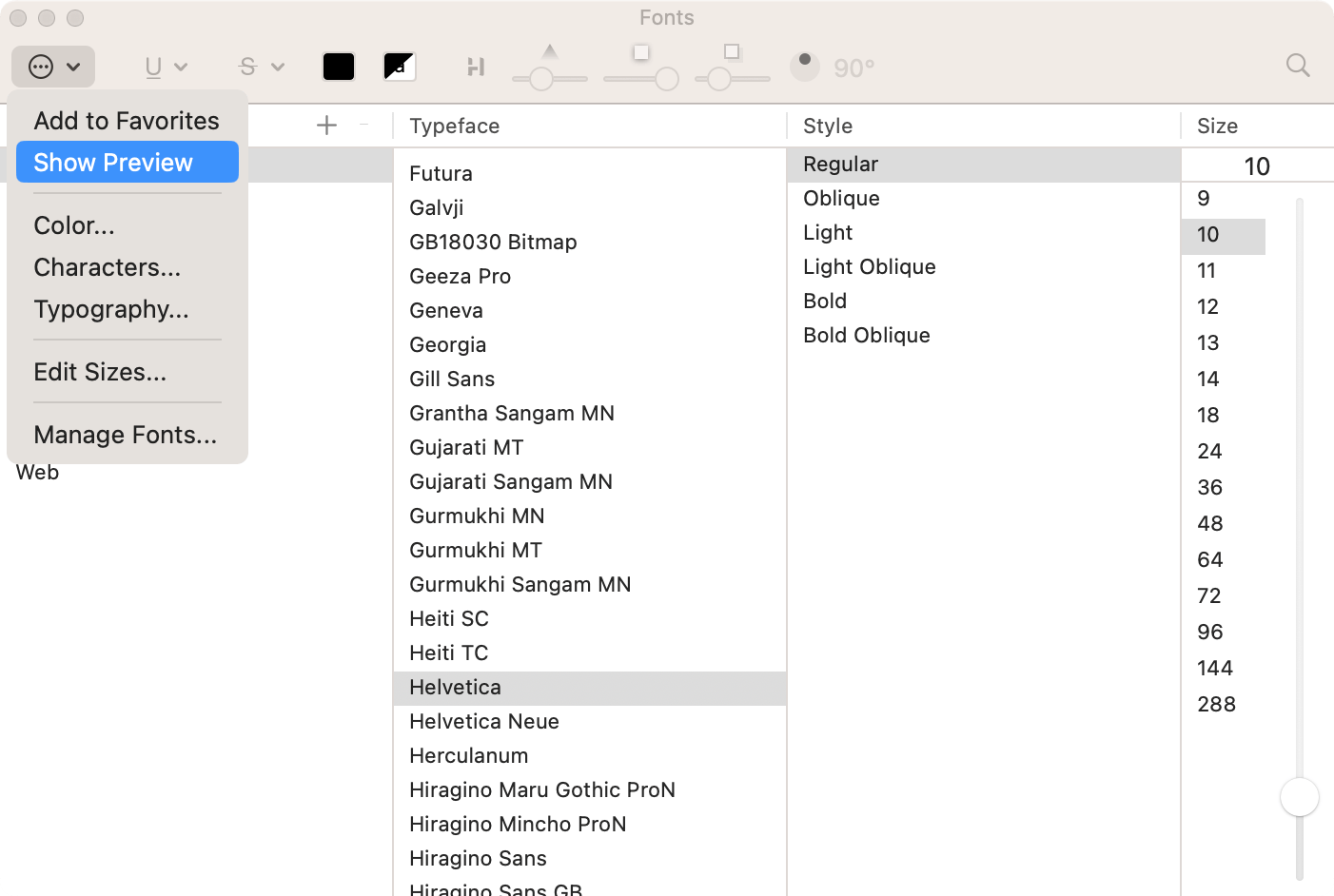Screen dimensions: 1334x896
Task: Open the Color... menu entry
Action: click(x=128, y=225)
